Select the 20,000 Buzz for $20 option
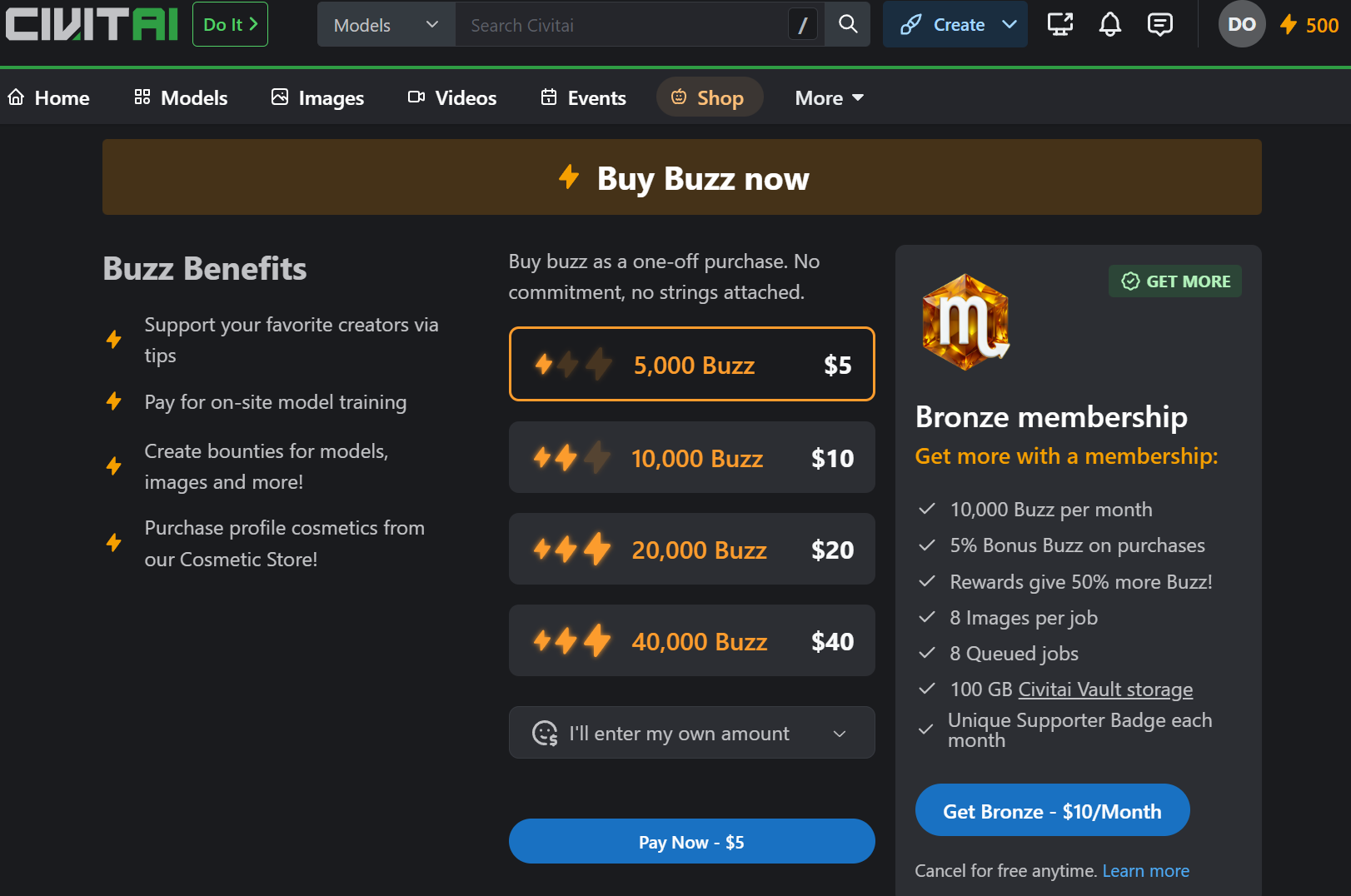Viewport: 1351px width, 896px height. click(692, 549)
